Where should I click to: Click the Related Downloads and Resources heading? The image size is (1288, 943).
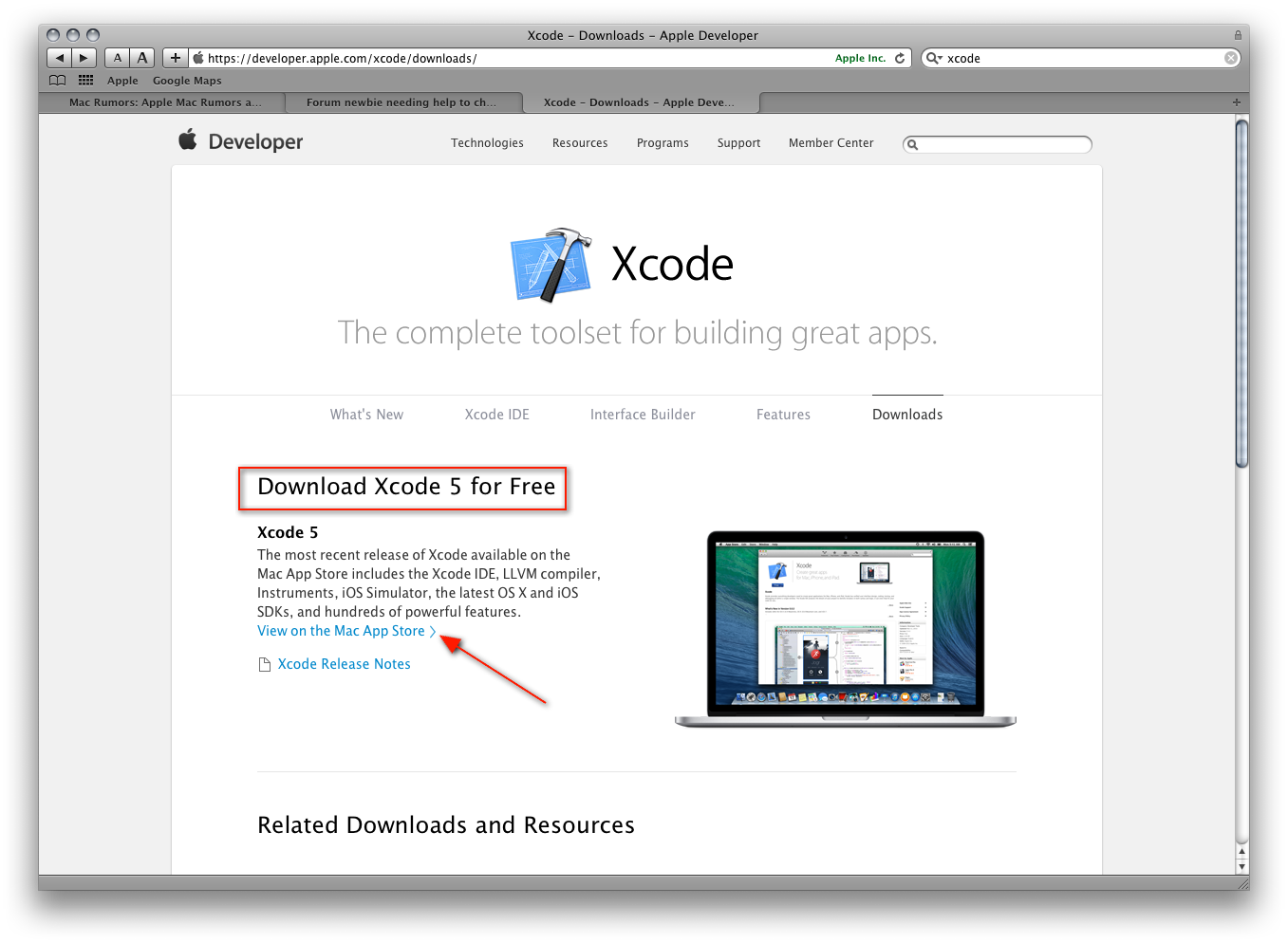click(446, 825)
